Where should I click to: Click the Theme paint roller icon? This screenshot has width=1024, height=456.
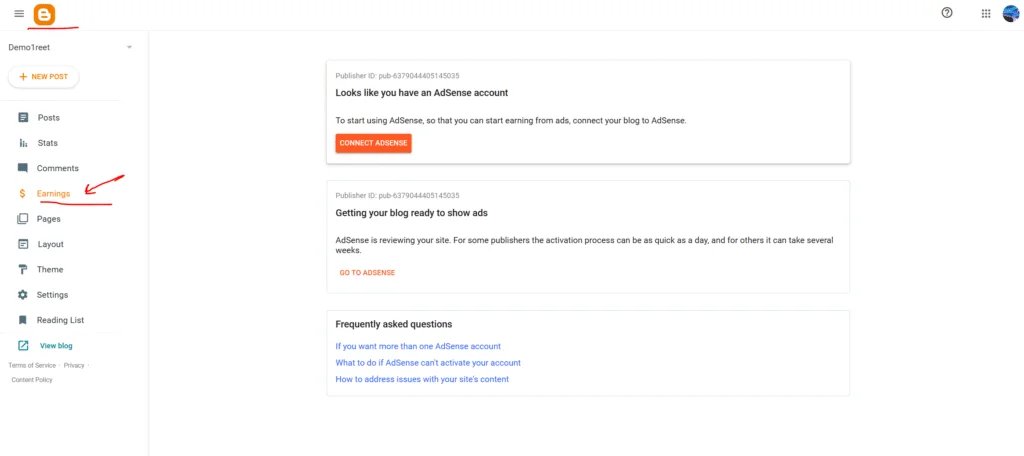pyautogui.click(x=23, y=270)
